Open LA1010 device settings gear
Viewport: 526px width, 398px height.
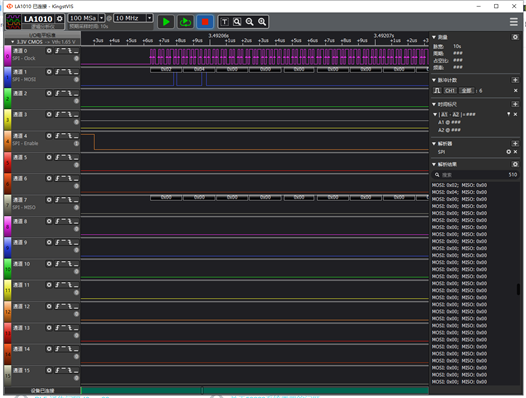[x=60, y=19]
